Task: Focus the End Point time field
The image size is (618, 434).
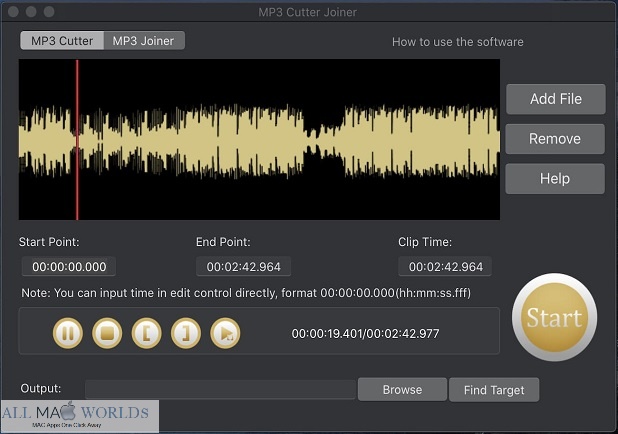Action: [244, 267]
